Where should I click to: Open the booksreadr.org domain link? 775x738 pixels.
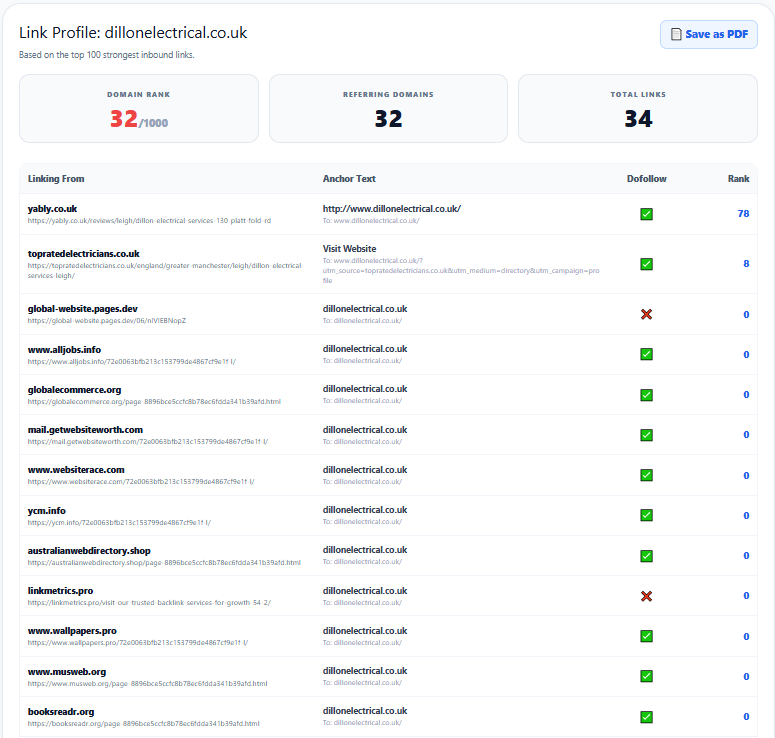[x=61, y=712]
